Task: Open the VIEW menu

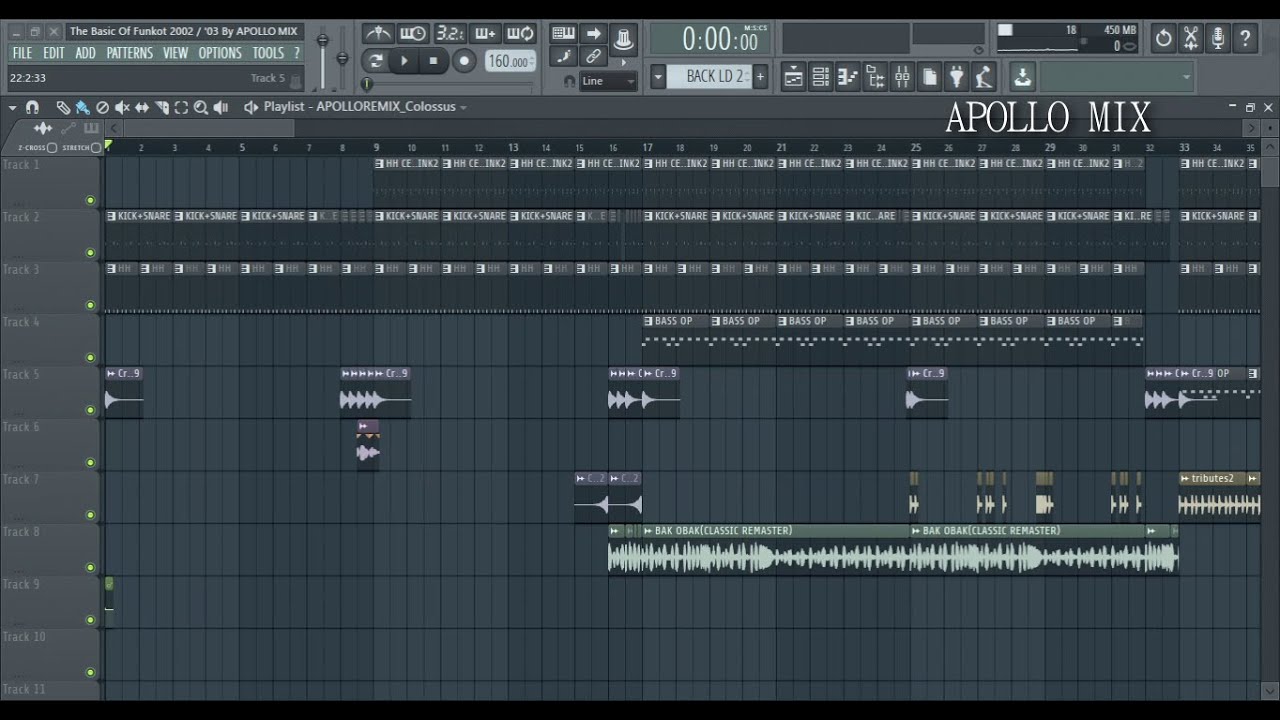Action: 175,53
